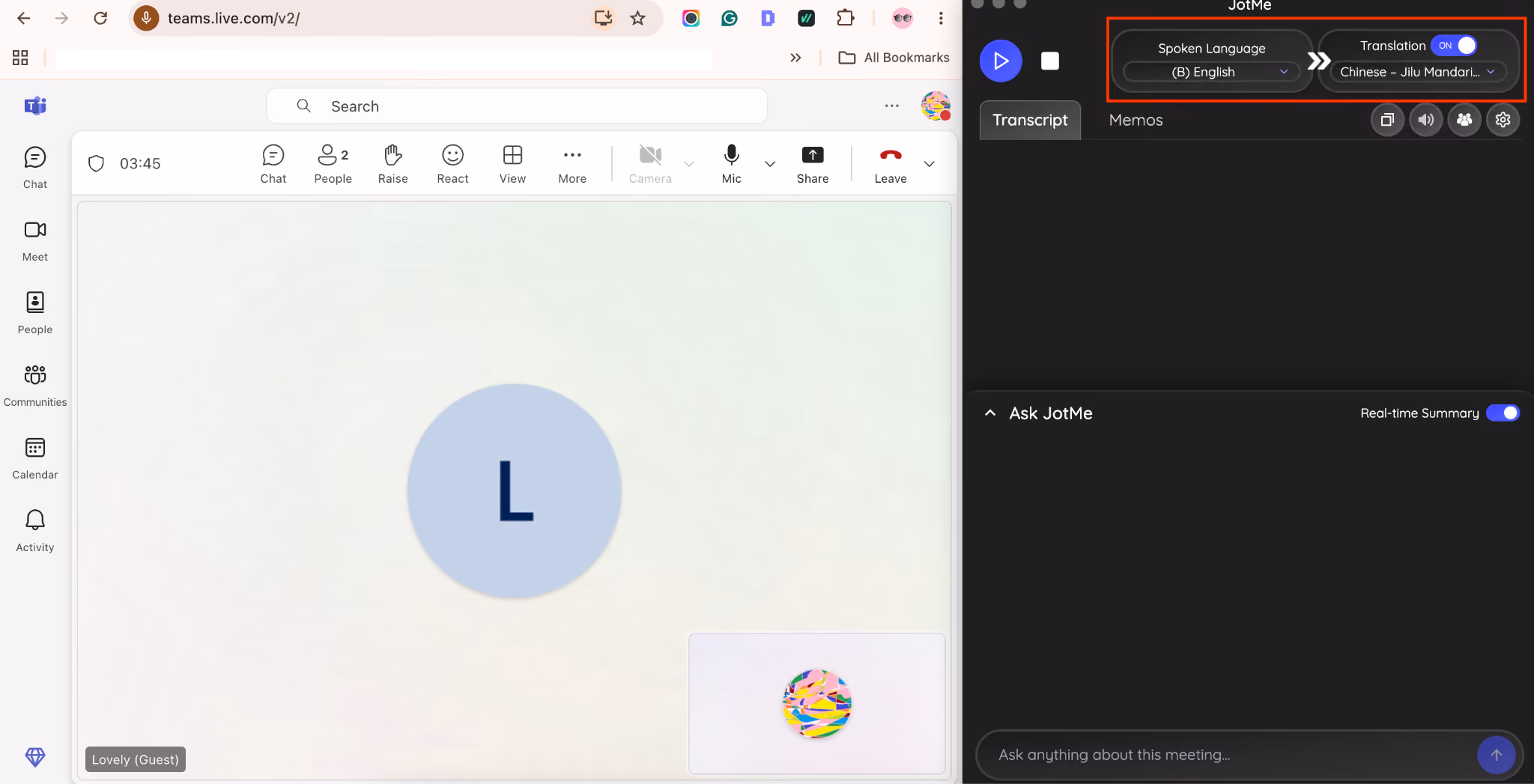This screenshot has width=1534, height=784.
Task: Open Communities in the Teams sidebar
Action: tap(35, 386)
